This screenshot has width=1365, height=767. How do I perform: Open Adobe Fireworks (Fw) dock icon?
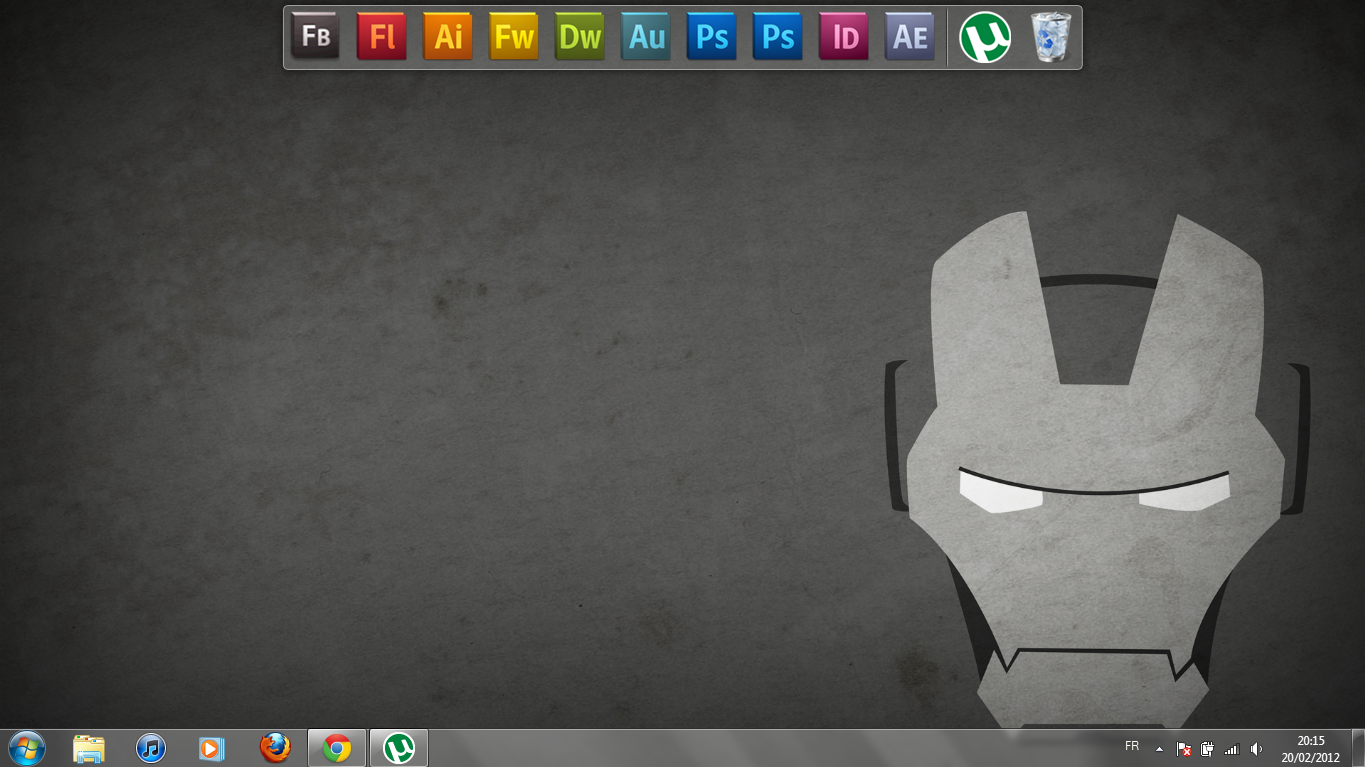pyautogui.click(x=514, y=37)
